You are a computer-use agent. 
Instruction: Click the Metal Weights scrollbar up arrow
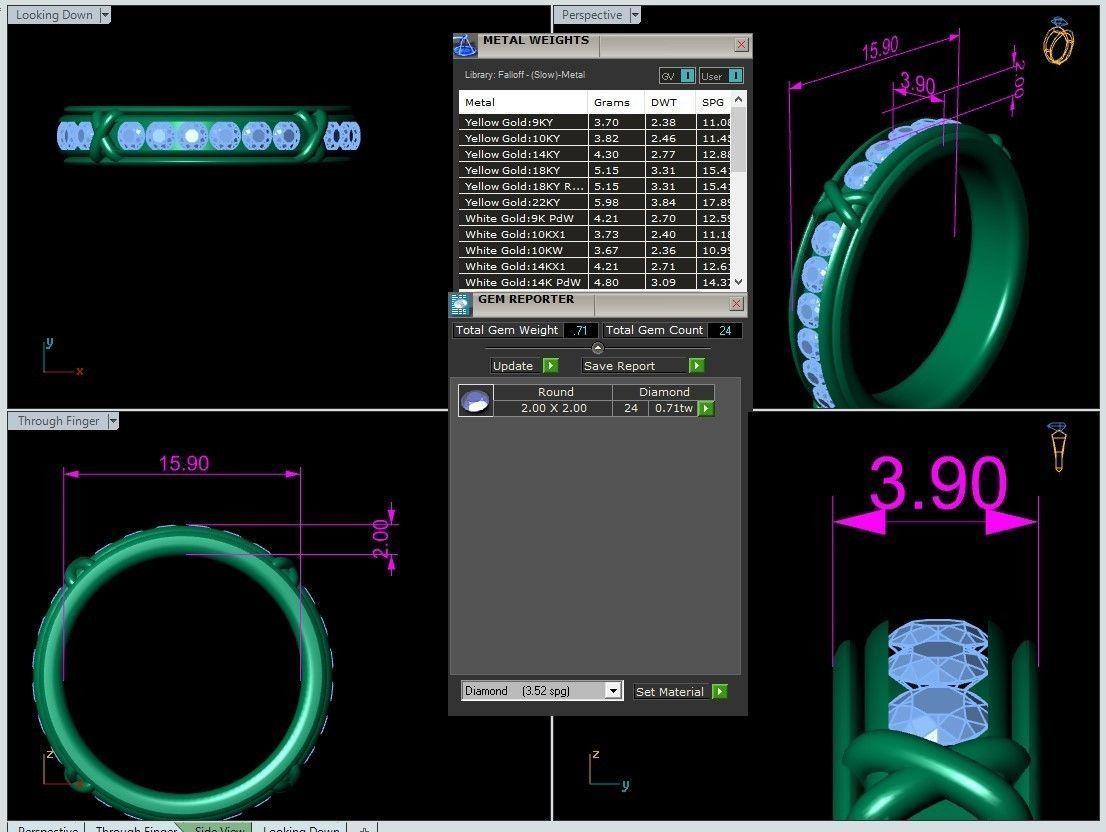click(739, 99)
